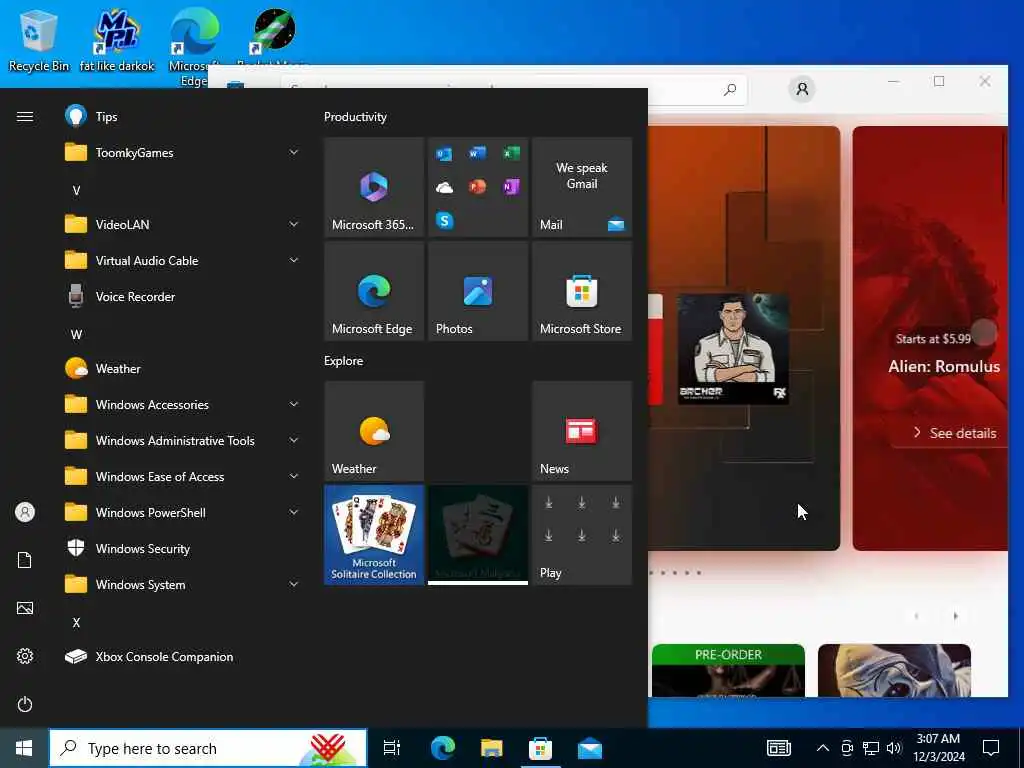Viewport: 1024px width, 768px height.
Task: Click the taskbar clock and date
Action: (x=938, y=748)
